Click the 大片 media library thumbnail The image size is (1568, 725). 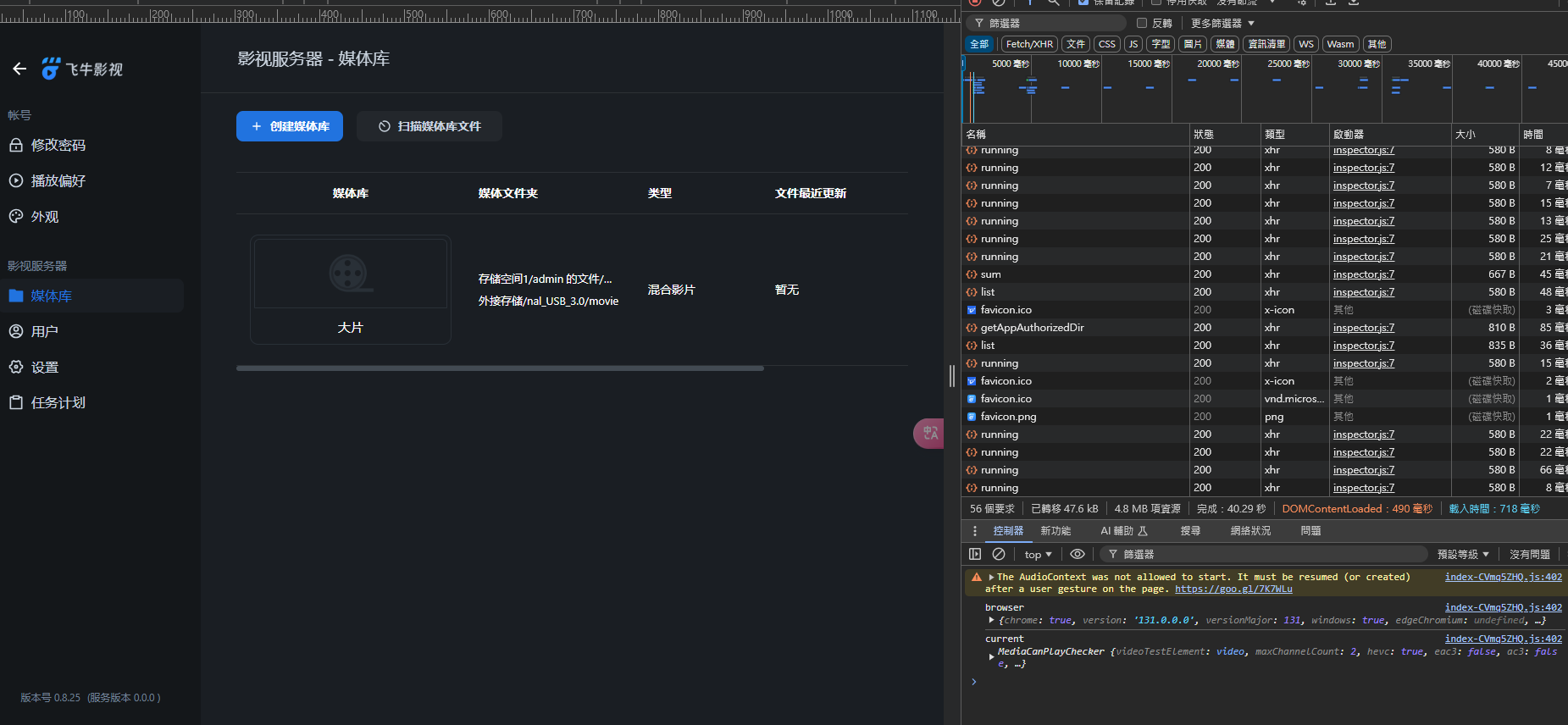pyautogui.click(x=350, y=290)
